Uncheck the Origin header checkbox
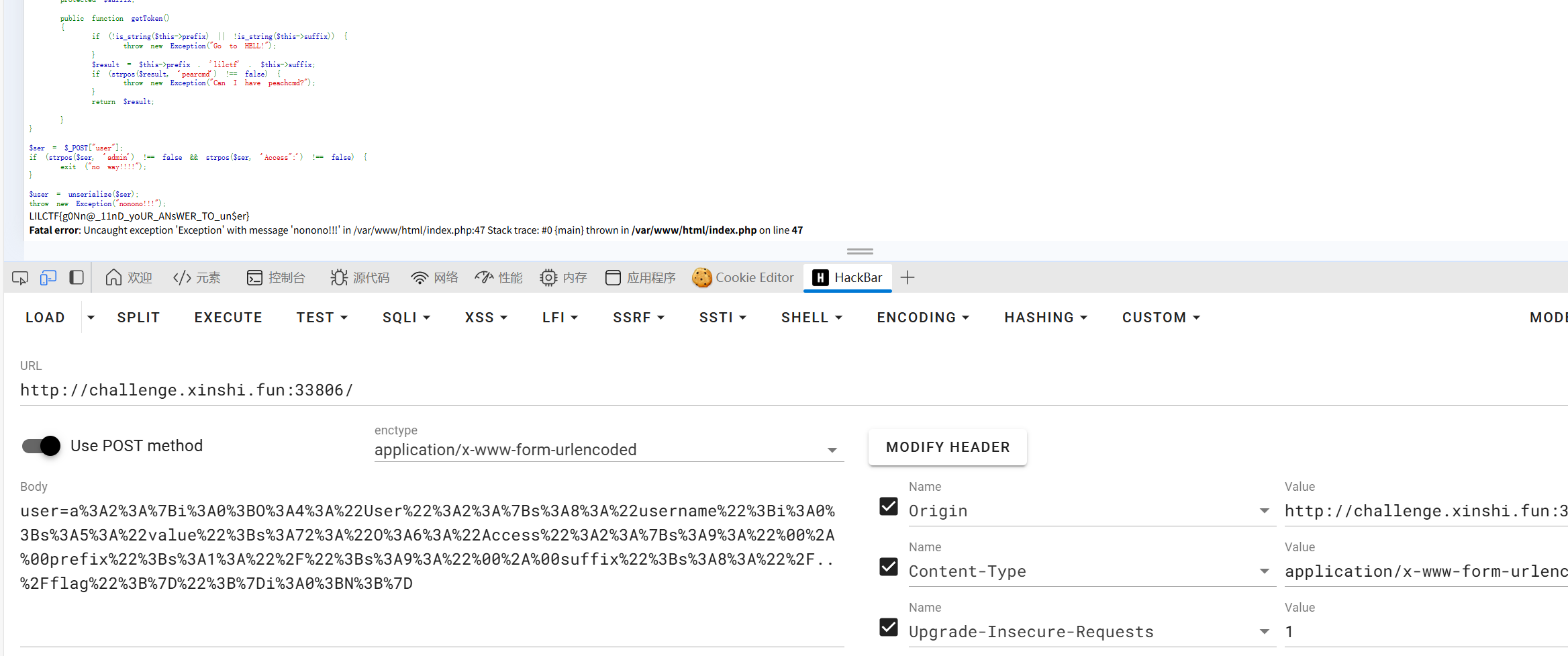The height and width of the screenshot is (656, 1568). tap(889, 506)
